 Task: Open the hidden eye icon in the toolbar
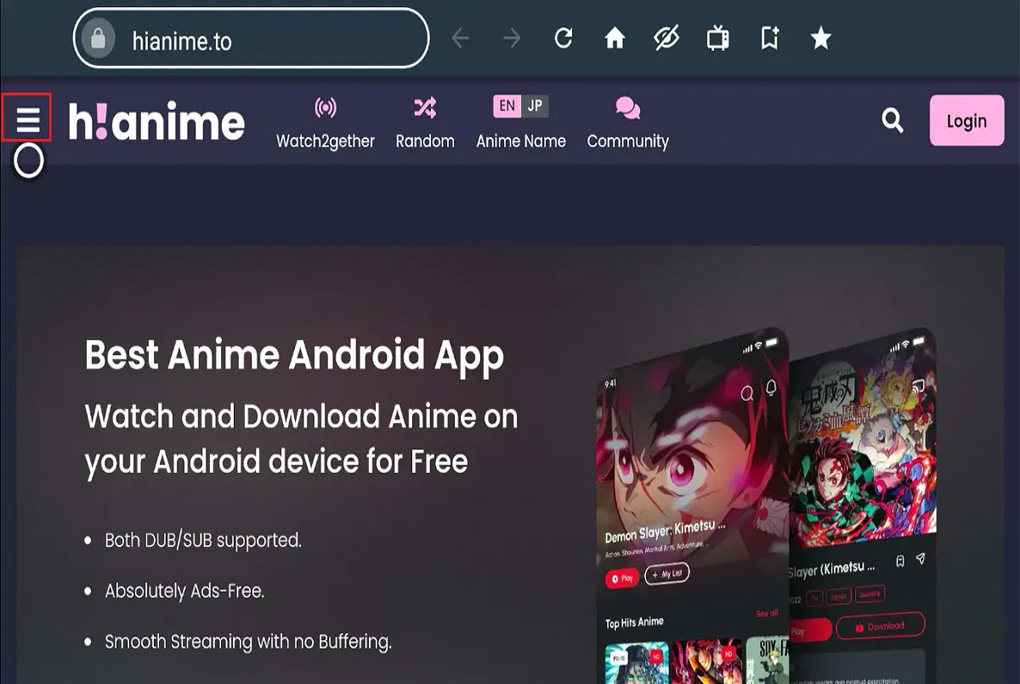(666, 37)
